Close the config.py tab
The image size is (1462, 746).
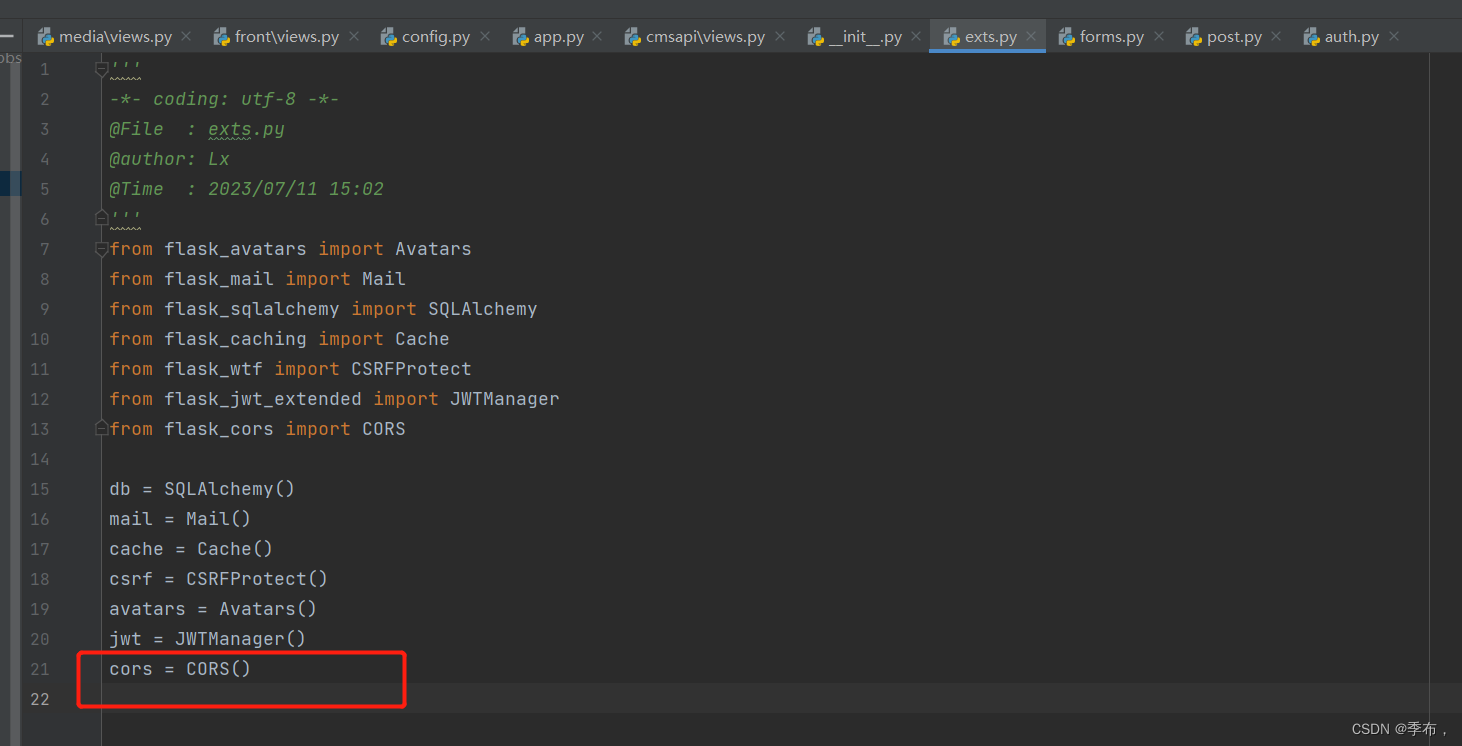485,36
